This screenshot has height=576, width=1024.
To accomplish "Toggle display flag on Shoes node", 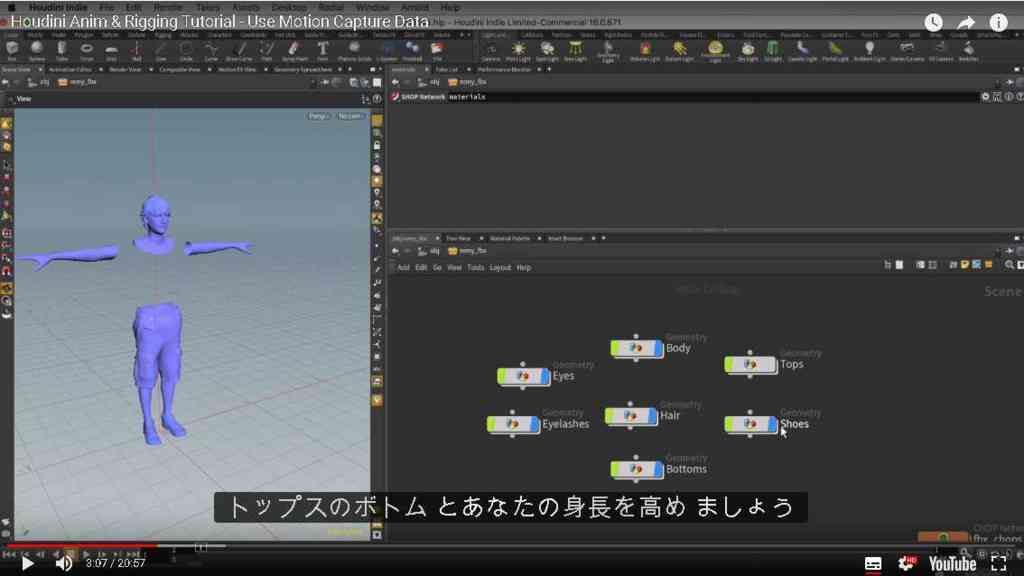I will pyautogui.click(x=772, y=424).
